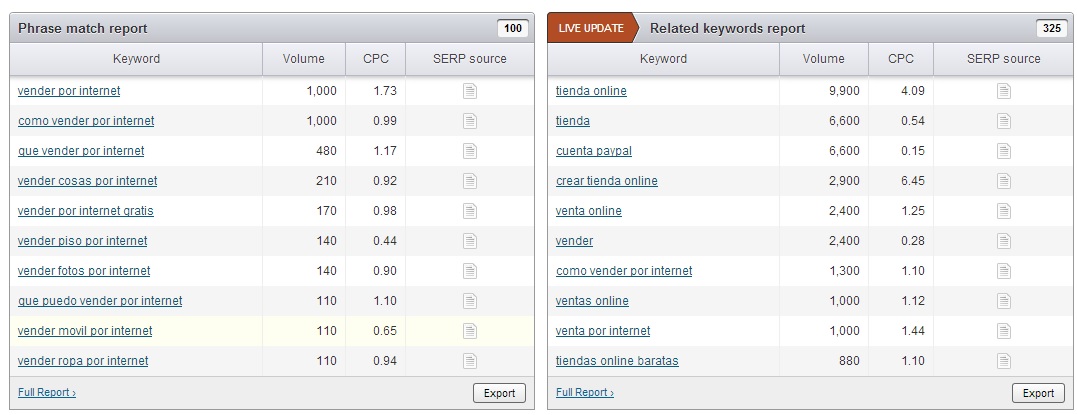The width and height of the screenshot is (1077, 415).
Task: Open SERP source icon for 'tiendas online baratas'
Action: [x=1004, y=361]
